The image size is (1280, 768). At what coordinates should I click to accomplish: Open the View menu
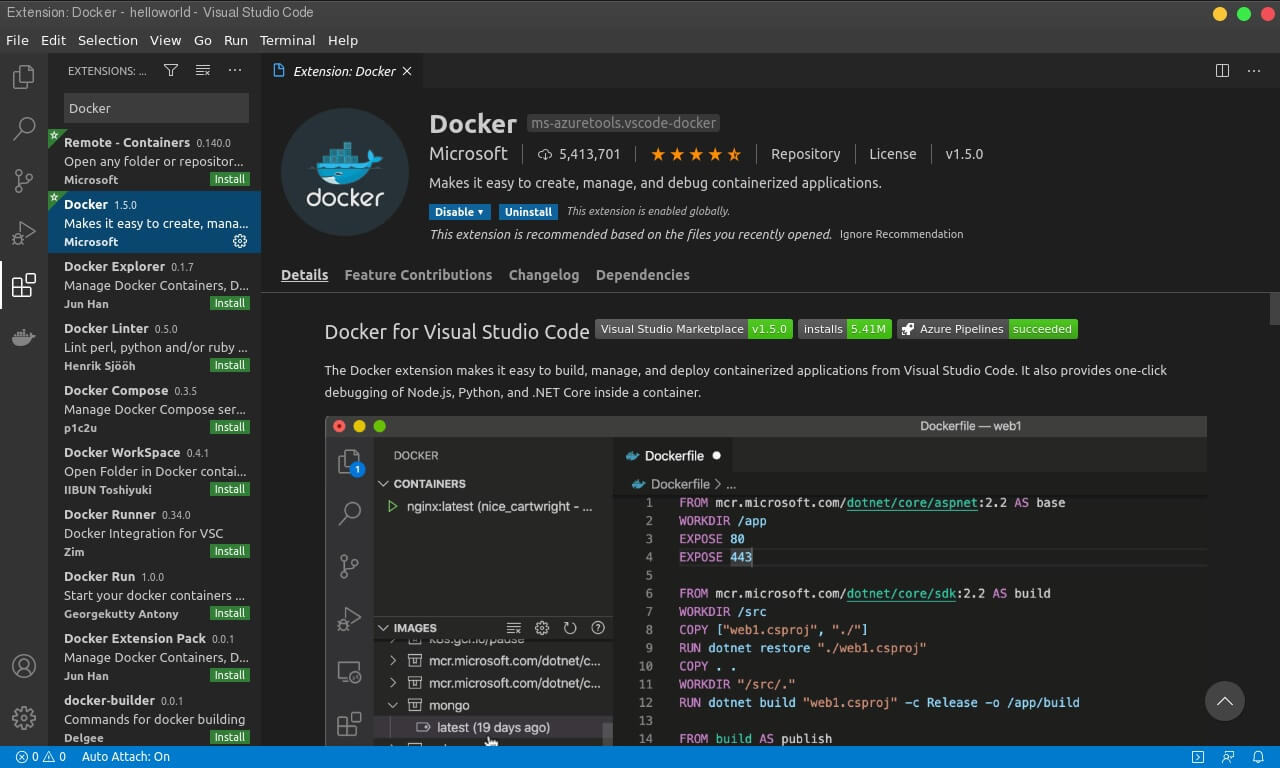point(165,40)
